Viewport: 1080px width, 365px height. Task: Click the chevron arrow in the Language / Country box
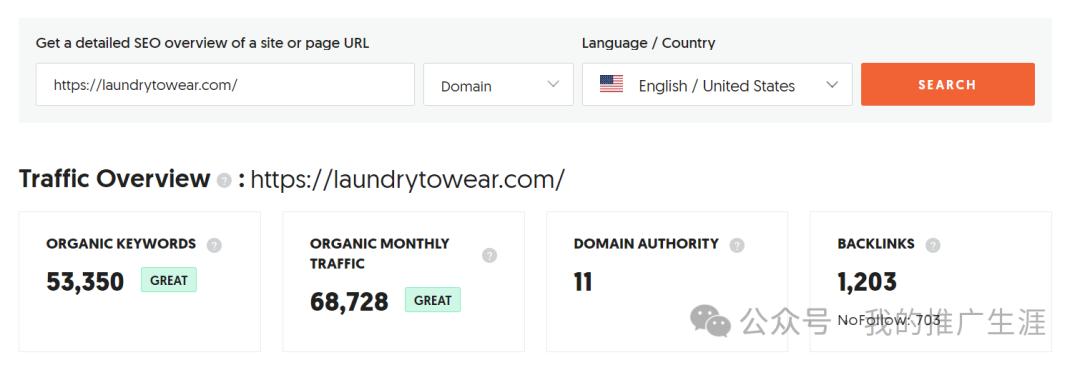(x=832, y=84)
